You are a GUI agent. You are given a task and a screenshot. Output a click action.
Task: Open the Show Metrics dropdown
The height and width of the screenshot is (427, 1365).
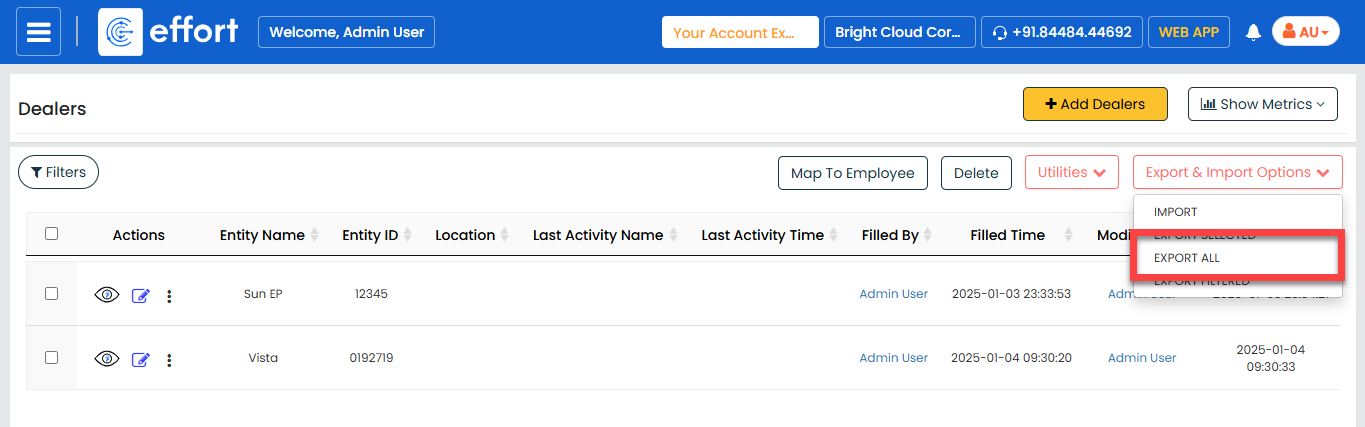tap(1262, 104)
